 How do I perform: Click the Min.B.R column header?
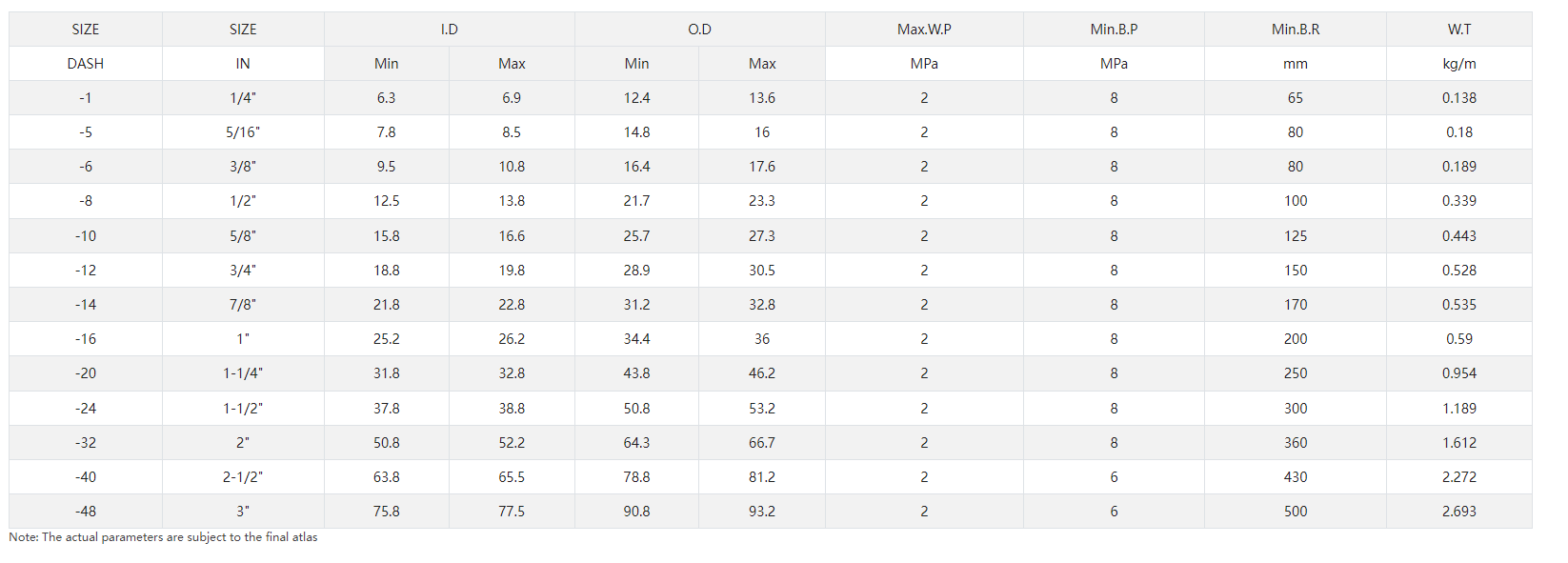[1296, 30]
